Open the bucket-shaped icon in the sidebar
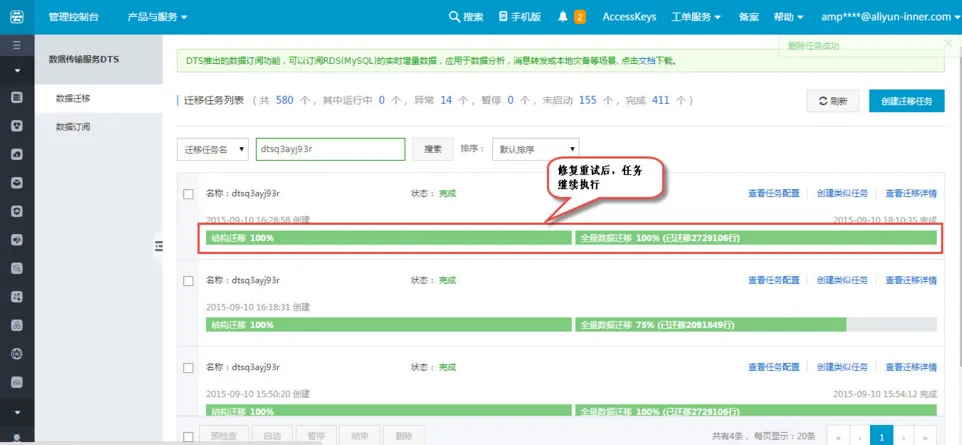The height and width of the screenshot is (445, 962). 17,183
